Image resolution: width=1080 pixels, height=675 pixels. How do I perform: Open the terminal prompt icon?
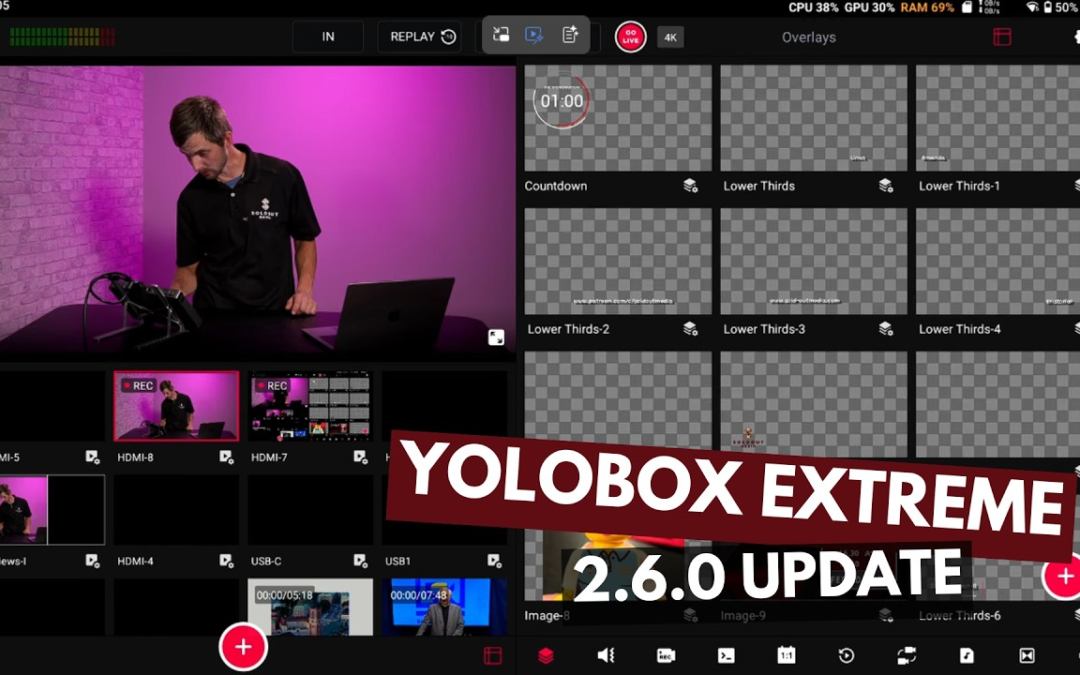coord(726,656)
